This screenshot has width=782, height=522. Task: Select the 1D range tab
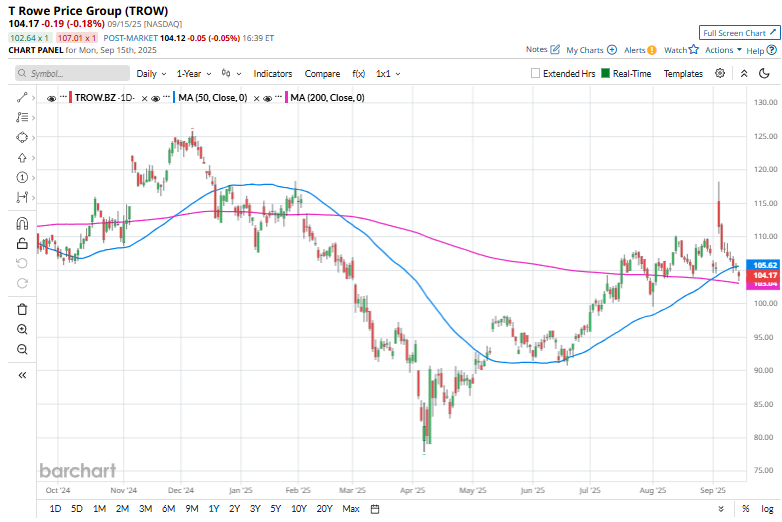55,509
